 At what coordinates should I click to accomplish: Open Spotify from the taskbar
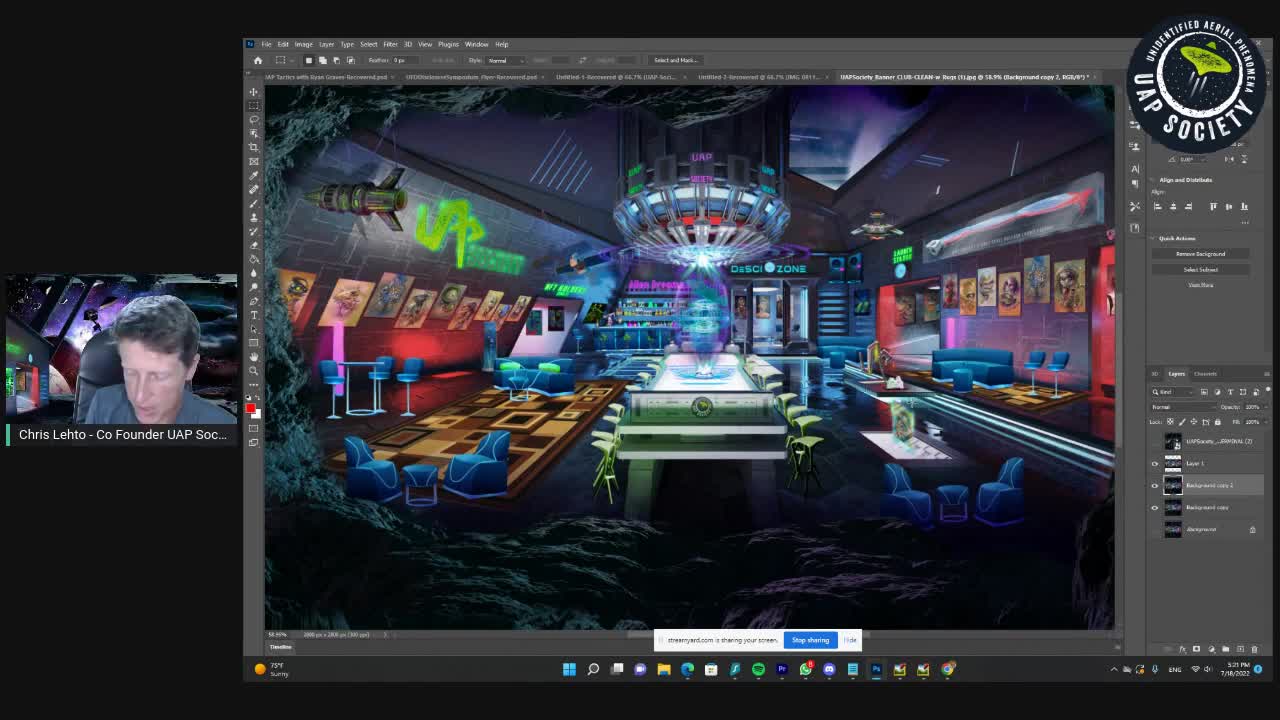tap(758, 669)
